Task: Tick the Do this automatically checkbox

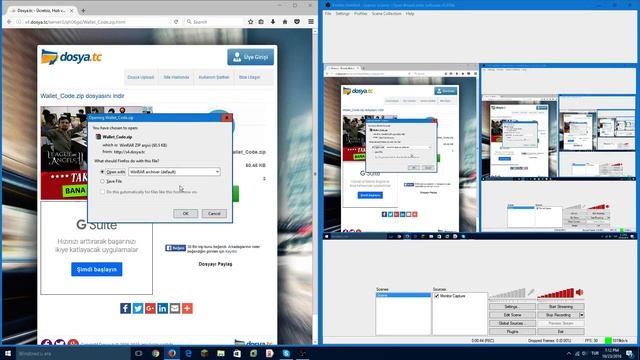Action: click(102, 192)
